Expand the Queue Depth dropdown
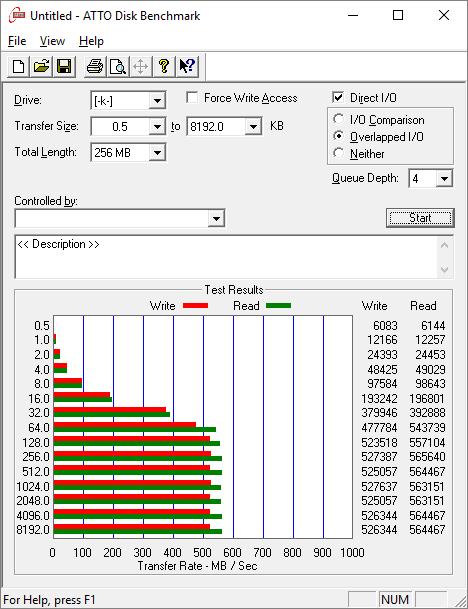Viewport: 468px width, 609px height. click(444, 179)
